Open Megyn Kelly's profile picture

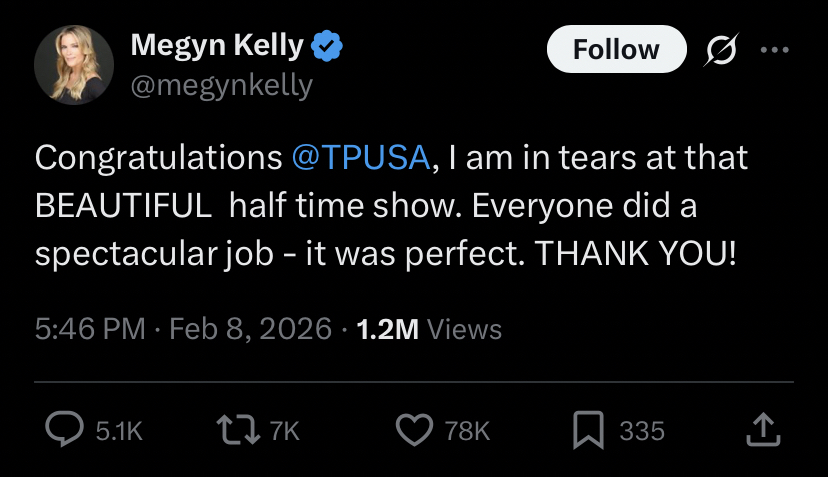pos(75,65)
